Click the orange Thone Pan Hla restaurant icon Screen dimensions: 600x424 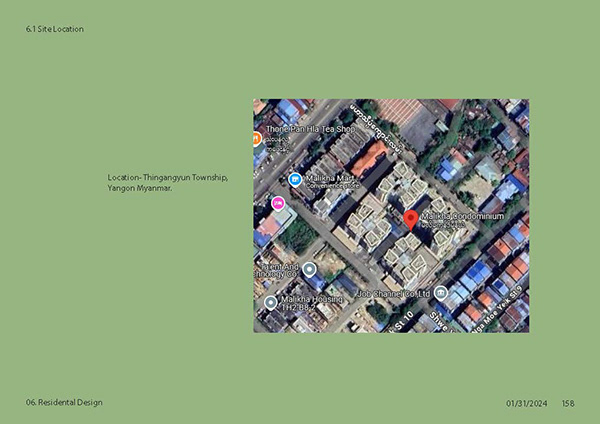[x=257, y=137]
